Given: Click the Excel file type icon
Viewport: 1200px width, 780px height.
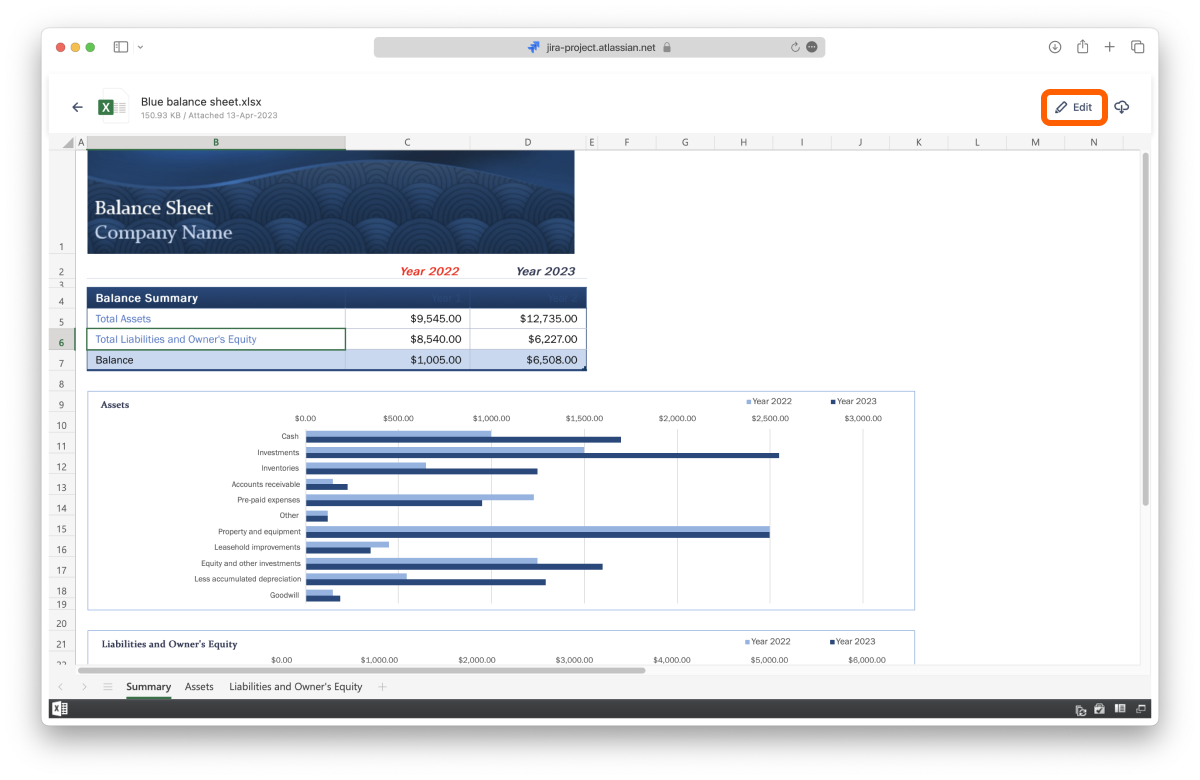Looking at the screenshot, I should tap(113, 107).
